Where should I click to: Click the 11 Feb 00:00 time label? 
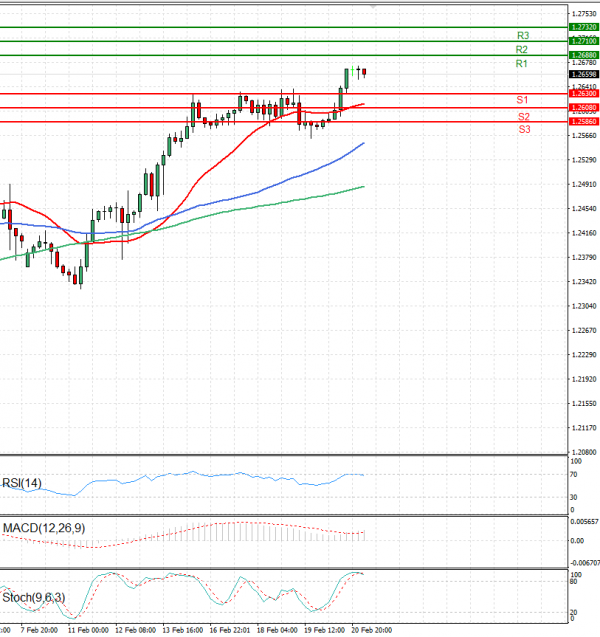[88, 630]
